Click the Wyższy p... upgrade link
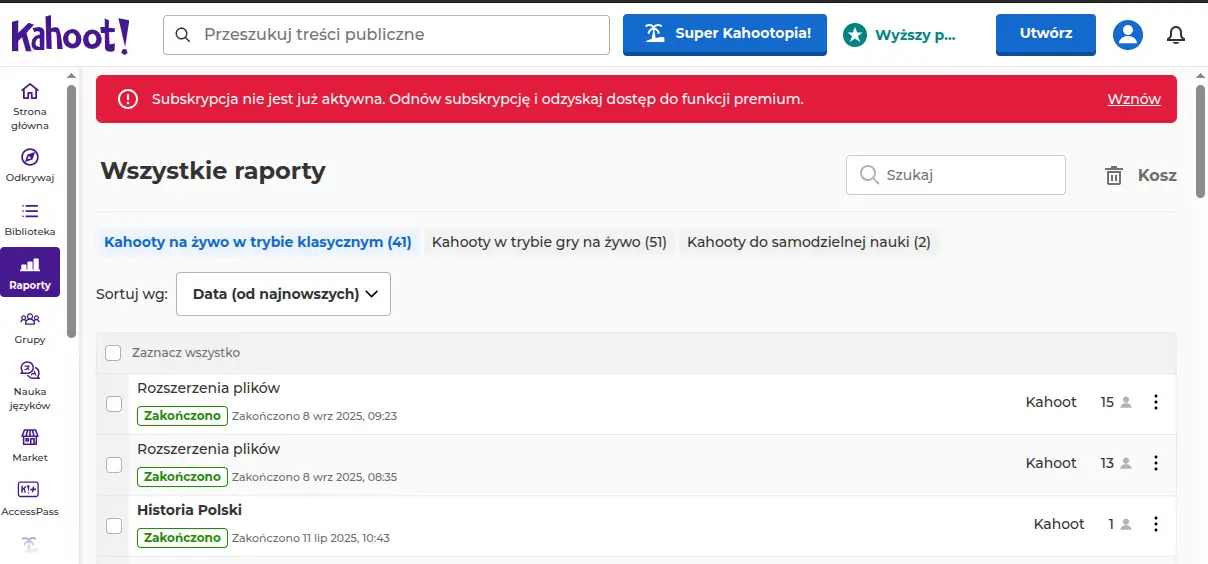The height and width of the screenshot is (564, 1208). point(915,35)
